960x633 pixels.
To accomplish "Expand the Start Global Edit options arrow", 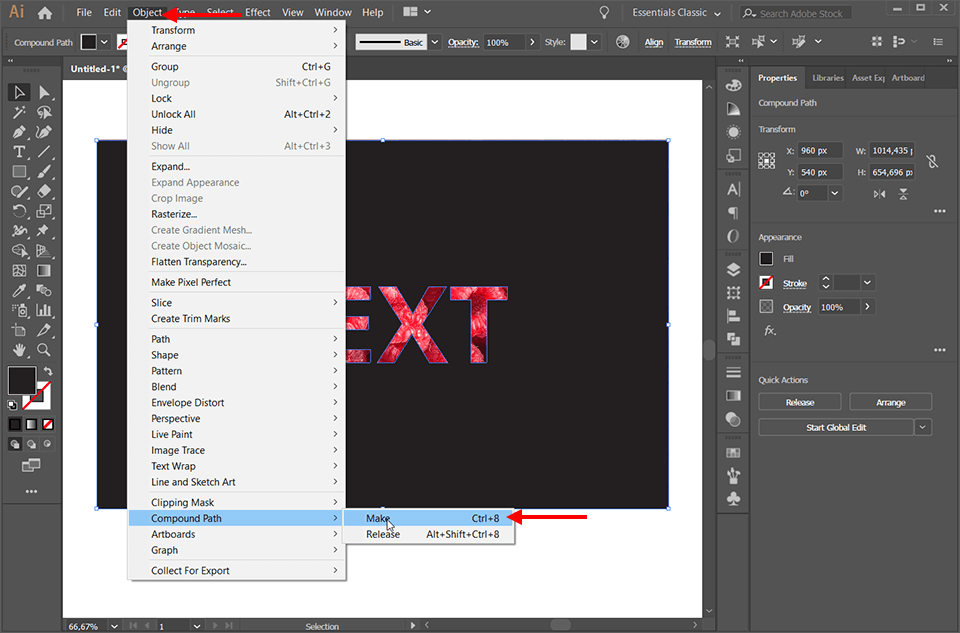I will [x=922, y=426].
